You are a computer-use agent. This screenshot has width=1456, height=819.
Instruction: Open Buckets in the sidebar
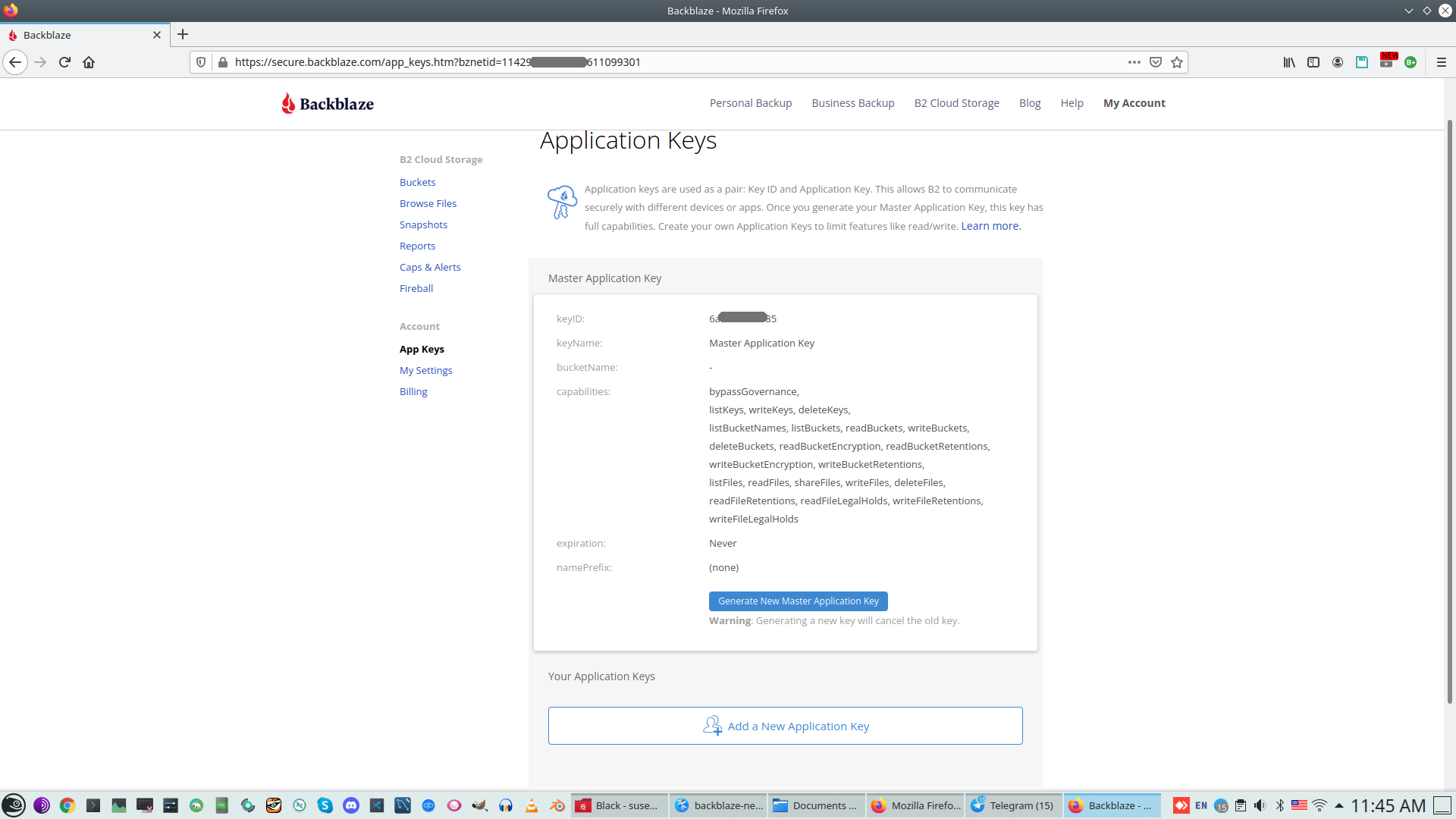[x=417, y=182]
